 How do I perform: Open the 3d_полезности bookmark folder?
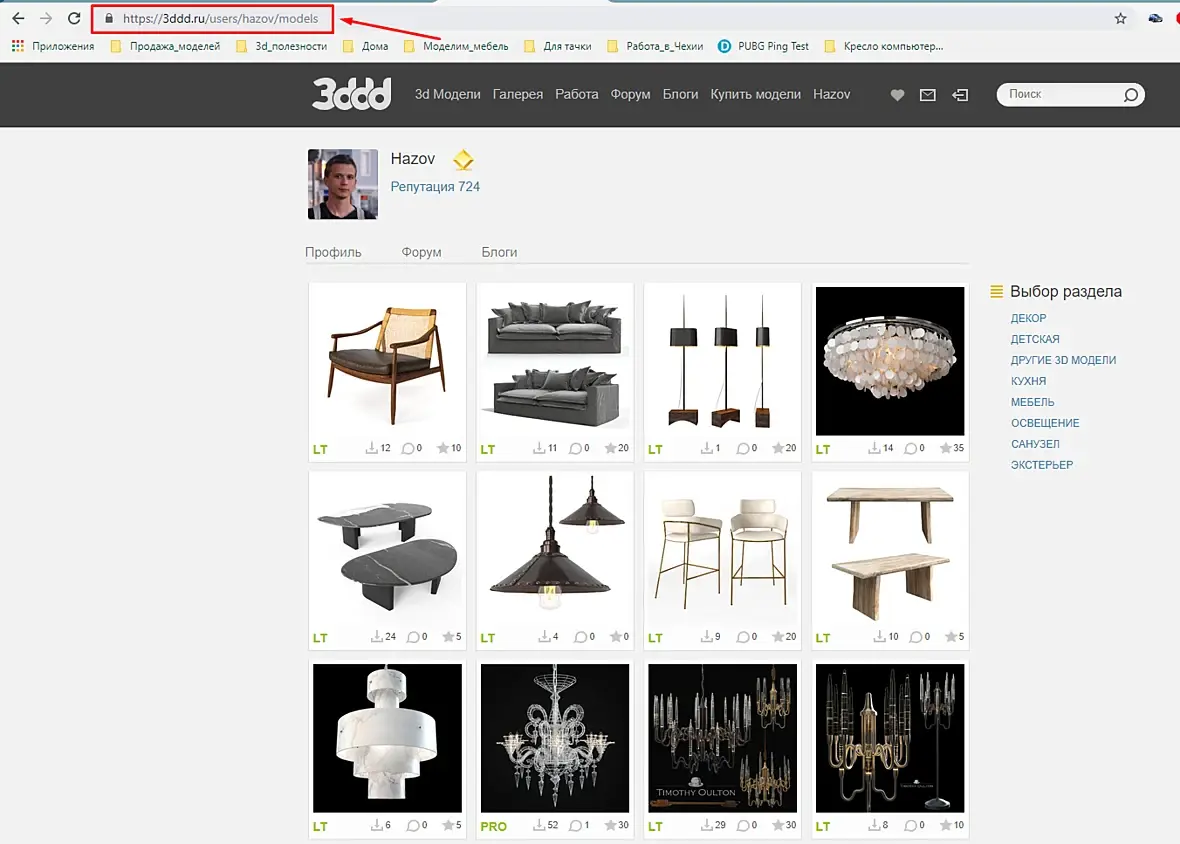(x=282, y=46)
